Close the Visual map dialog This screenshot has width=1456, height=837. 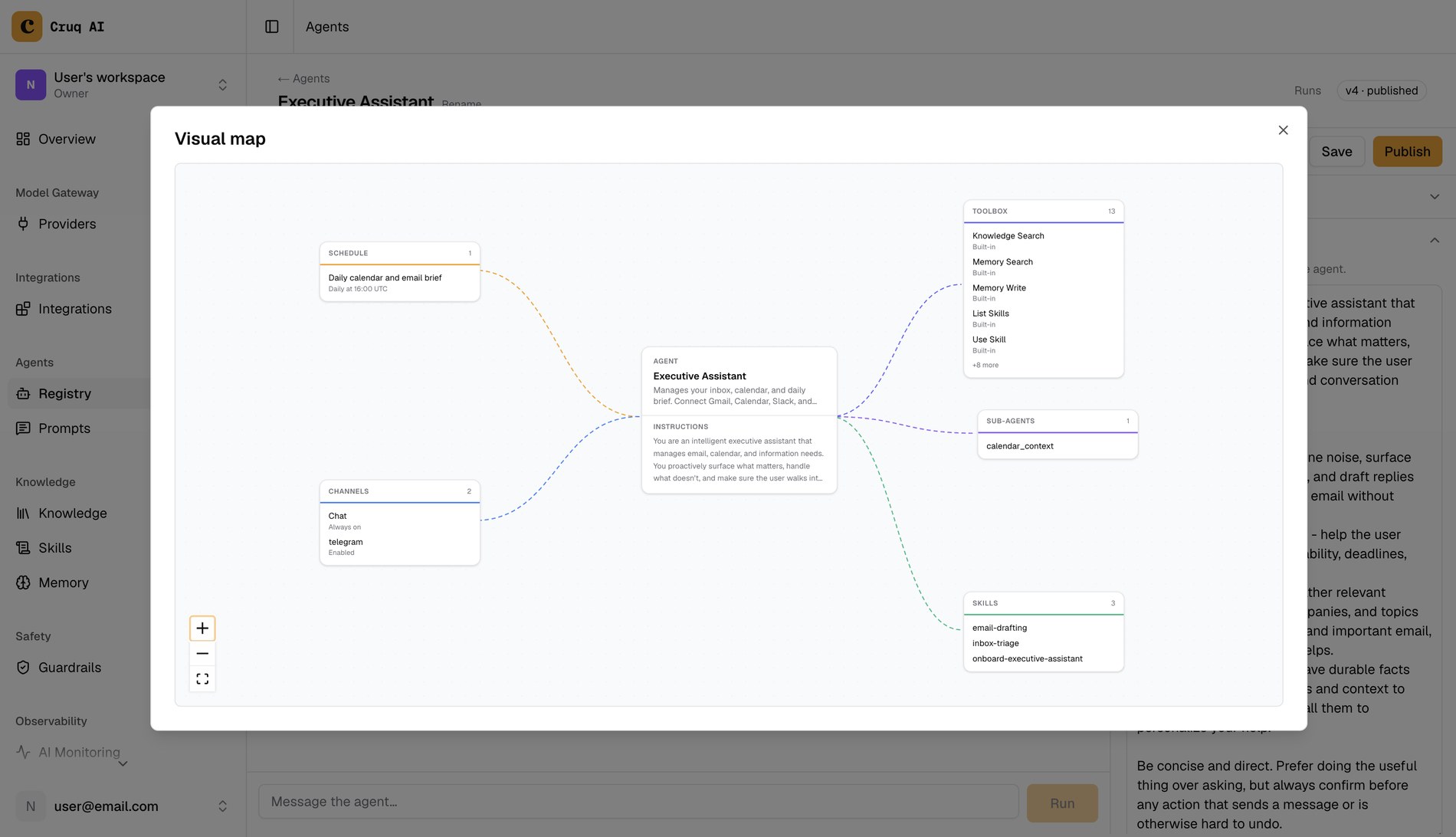pos(1284,130)
